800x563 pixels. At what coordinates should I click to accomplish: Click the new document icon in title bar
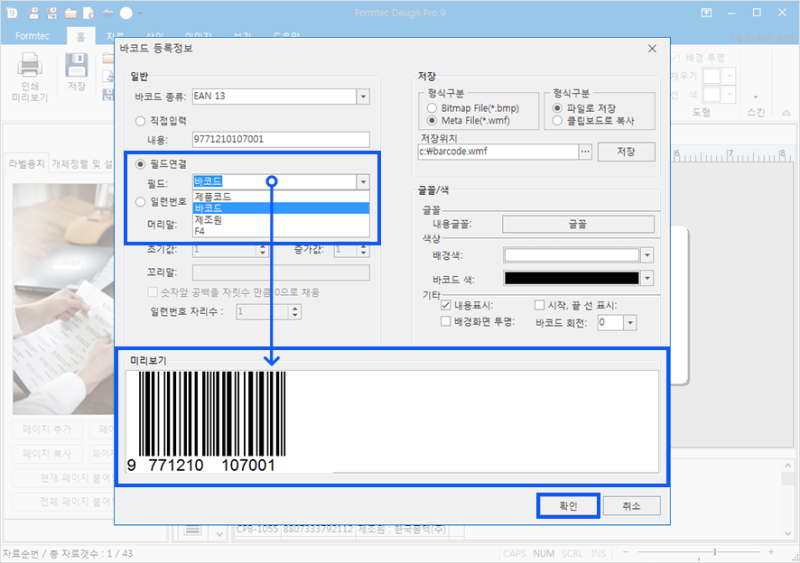tap(89, 13)
